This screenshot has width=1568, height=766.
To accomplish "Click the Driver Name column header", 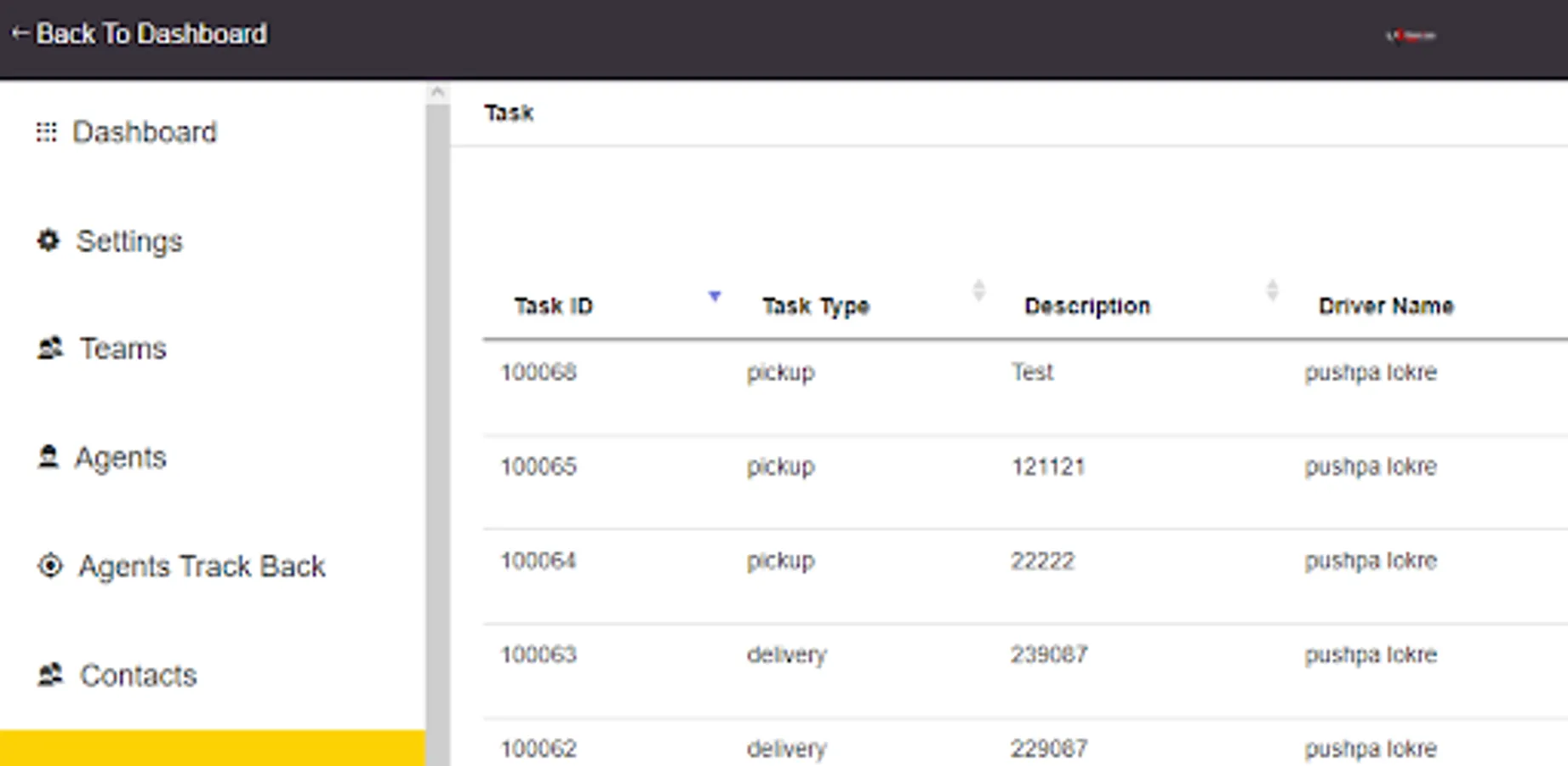I will coord(1385,306).
